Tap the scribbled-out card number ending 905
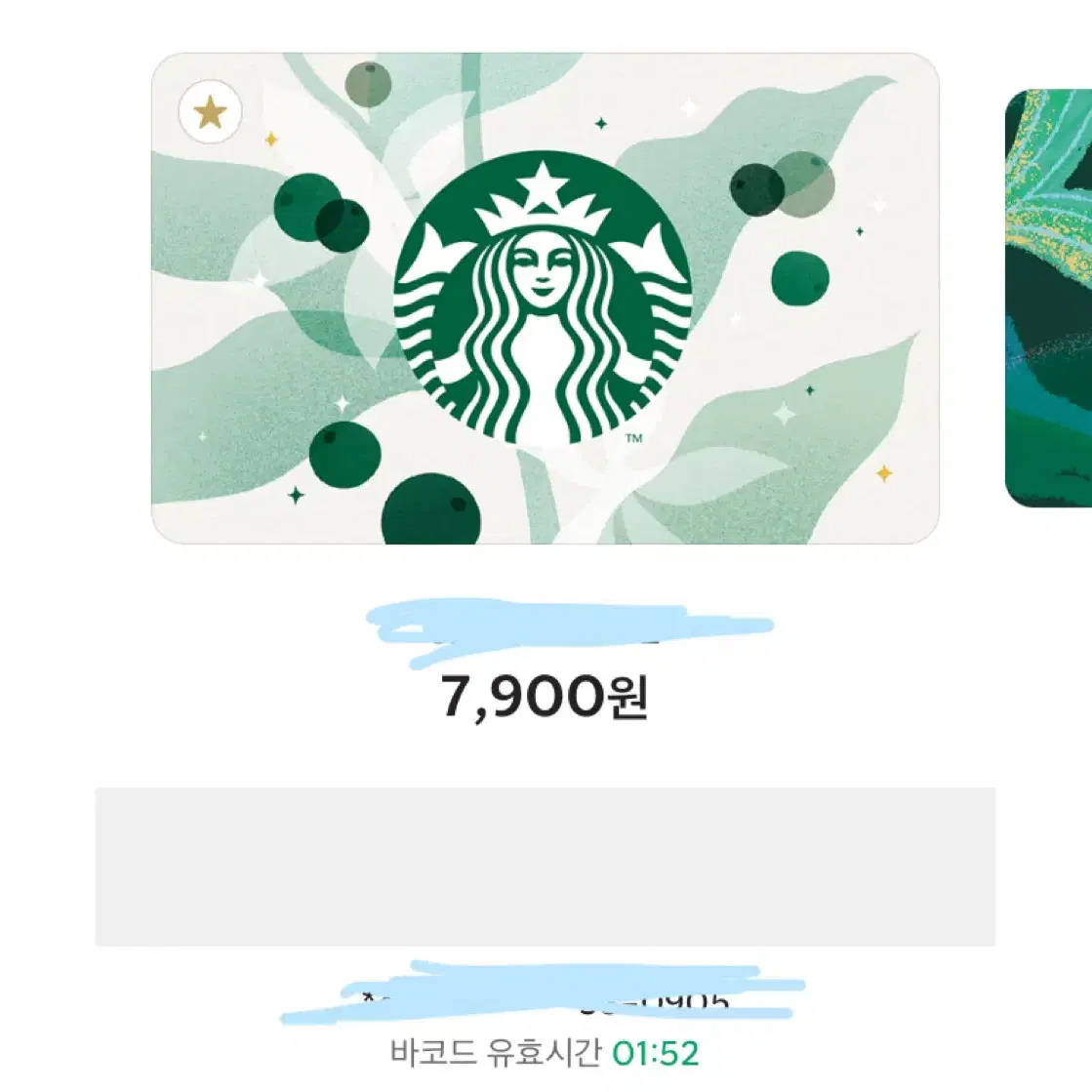 (544, 992)
